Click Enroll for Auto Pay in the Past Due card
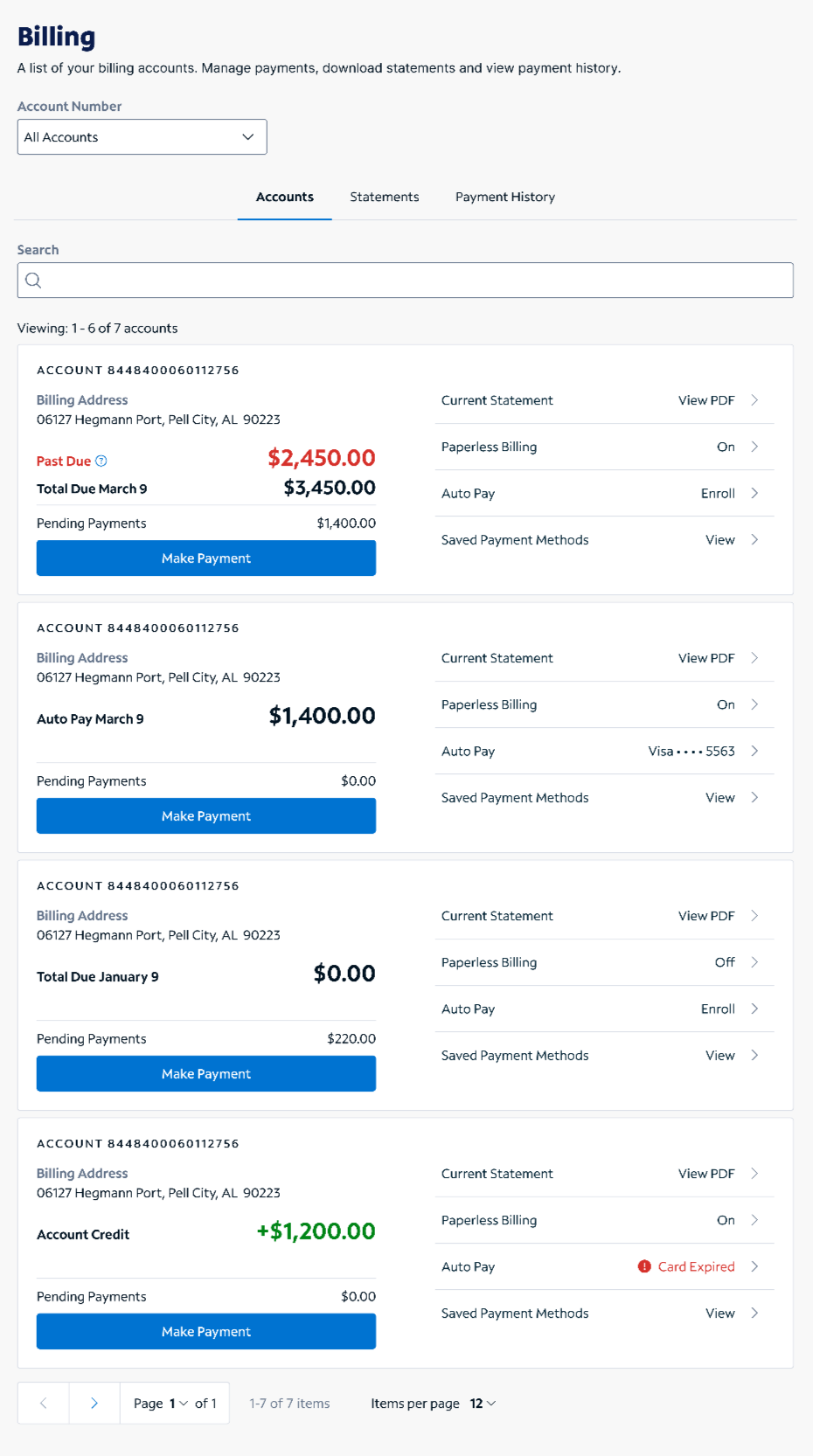The image size is (813, 1456). pos(718,494)
